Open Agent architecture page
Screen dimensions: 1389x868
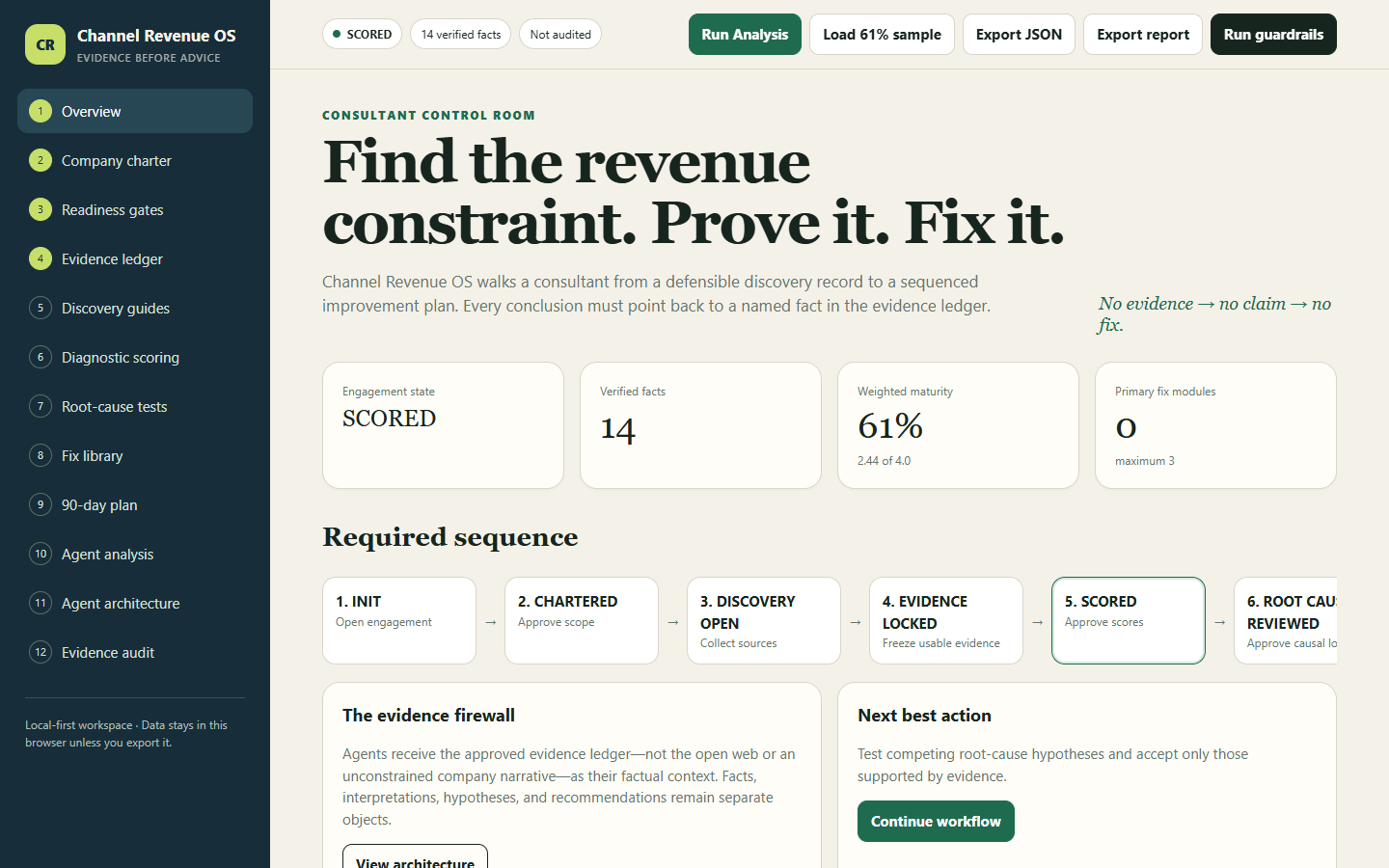[x=135, y=603]
